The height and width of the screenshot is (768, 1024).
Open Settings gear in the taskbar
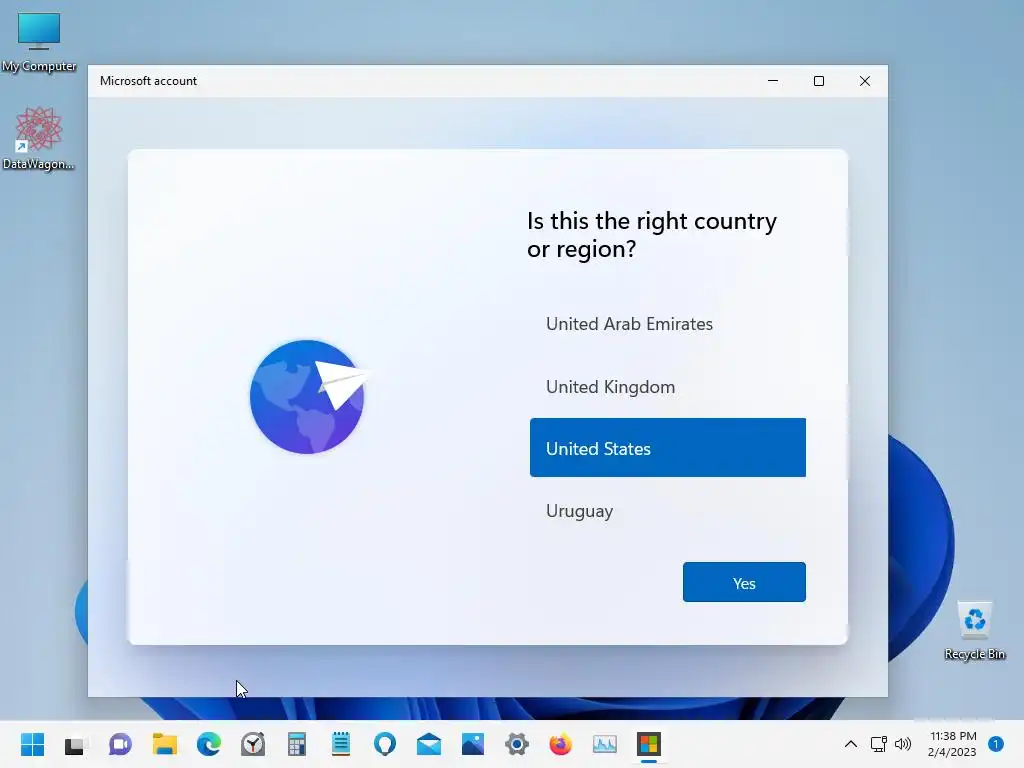517,744
